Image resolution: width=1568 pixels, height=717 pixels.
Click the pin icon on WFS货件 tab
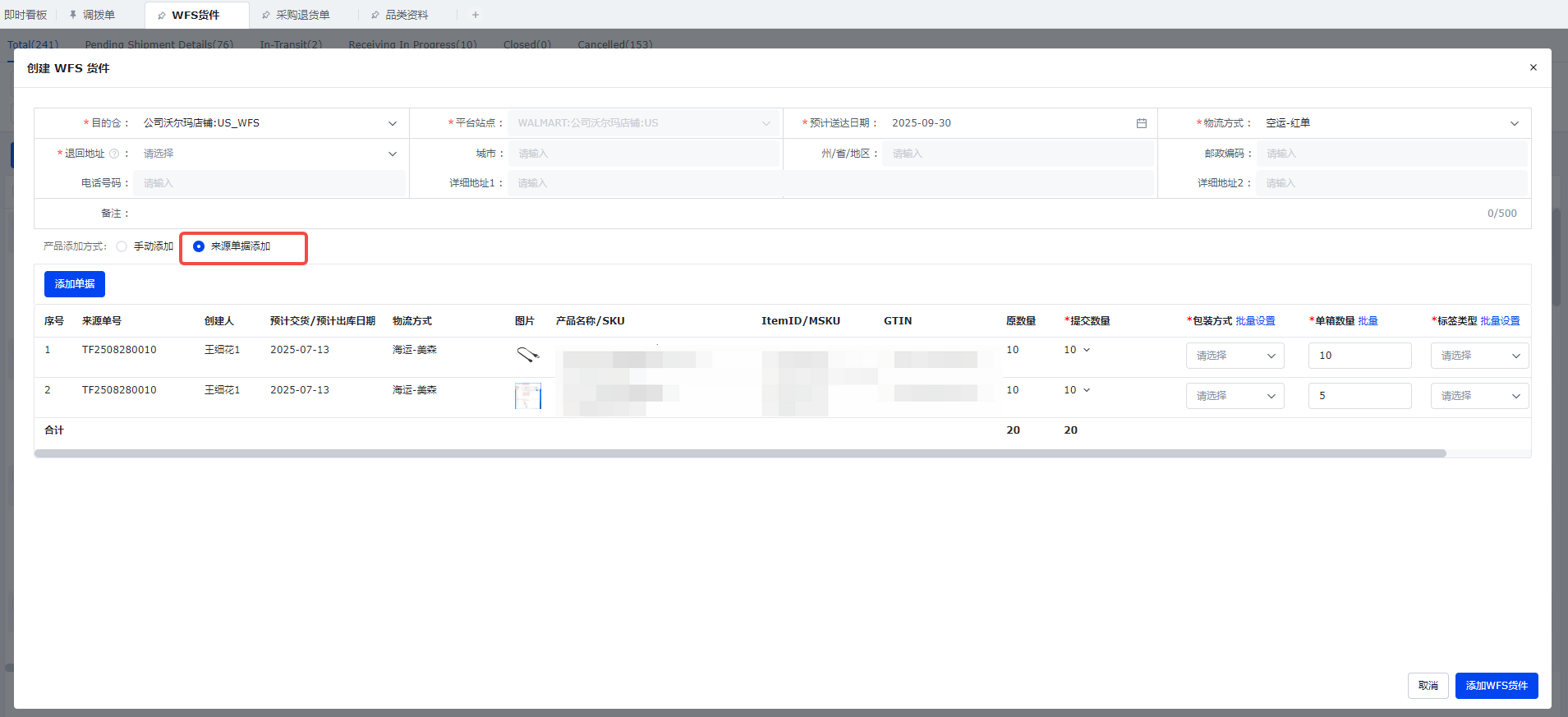pos(162,15)
